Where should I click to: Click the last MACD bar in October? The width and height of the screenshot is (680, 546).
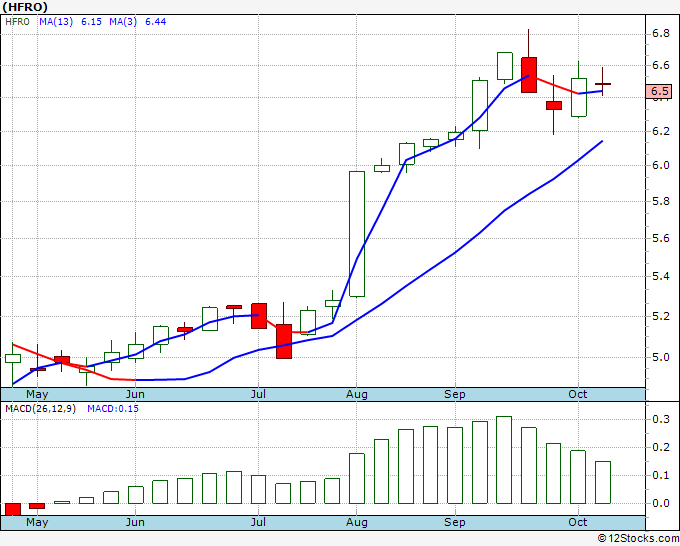(603, 482)
